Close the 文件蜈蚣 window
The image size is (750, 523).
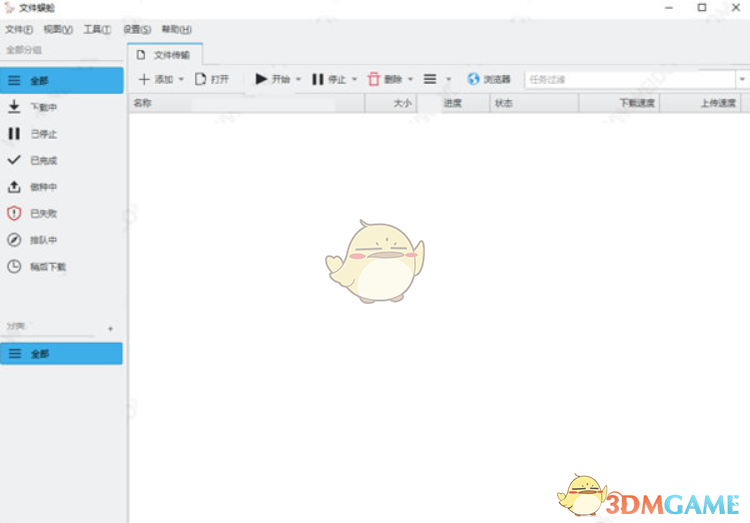click(736, 8)
